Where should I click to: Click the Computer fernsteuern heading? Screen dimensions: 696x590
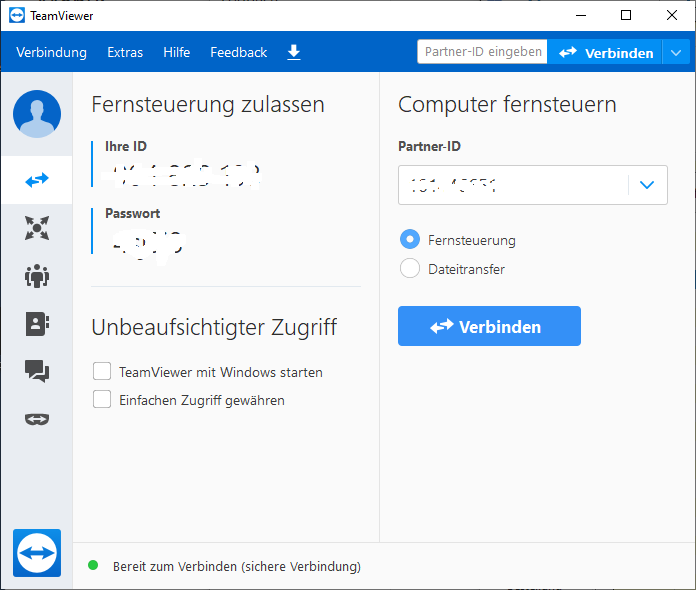(x=507, y=105)
